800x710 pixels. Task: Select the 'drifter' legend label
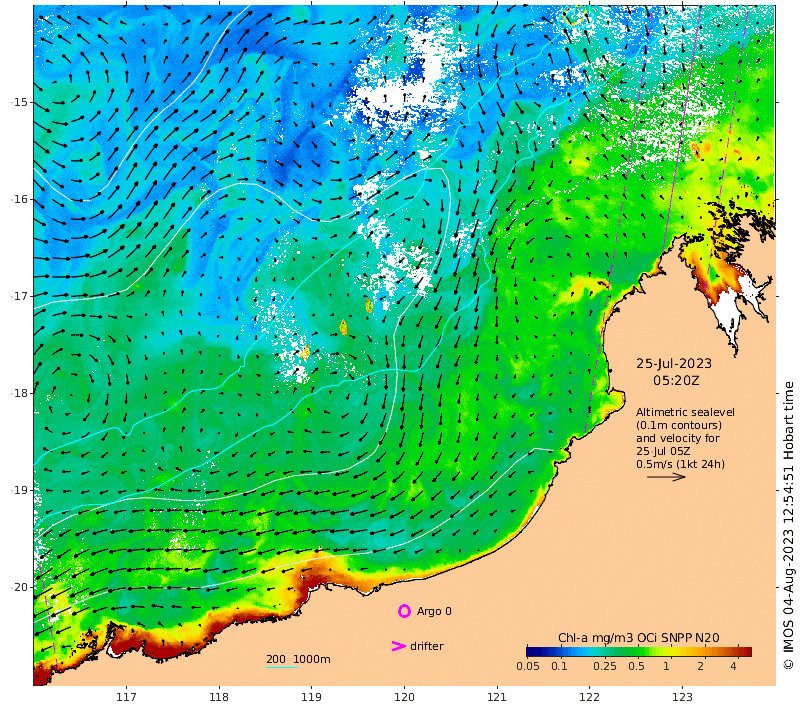427,646
